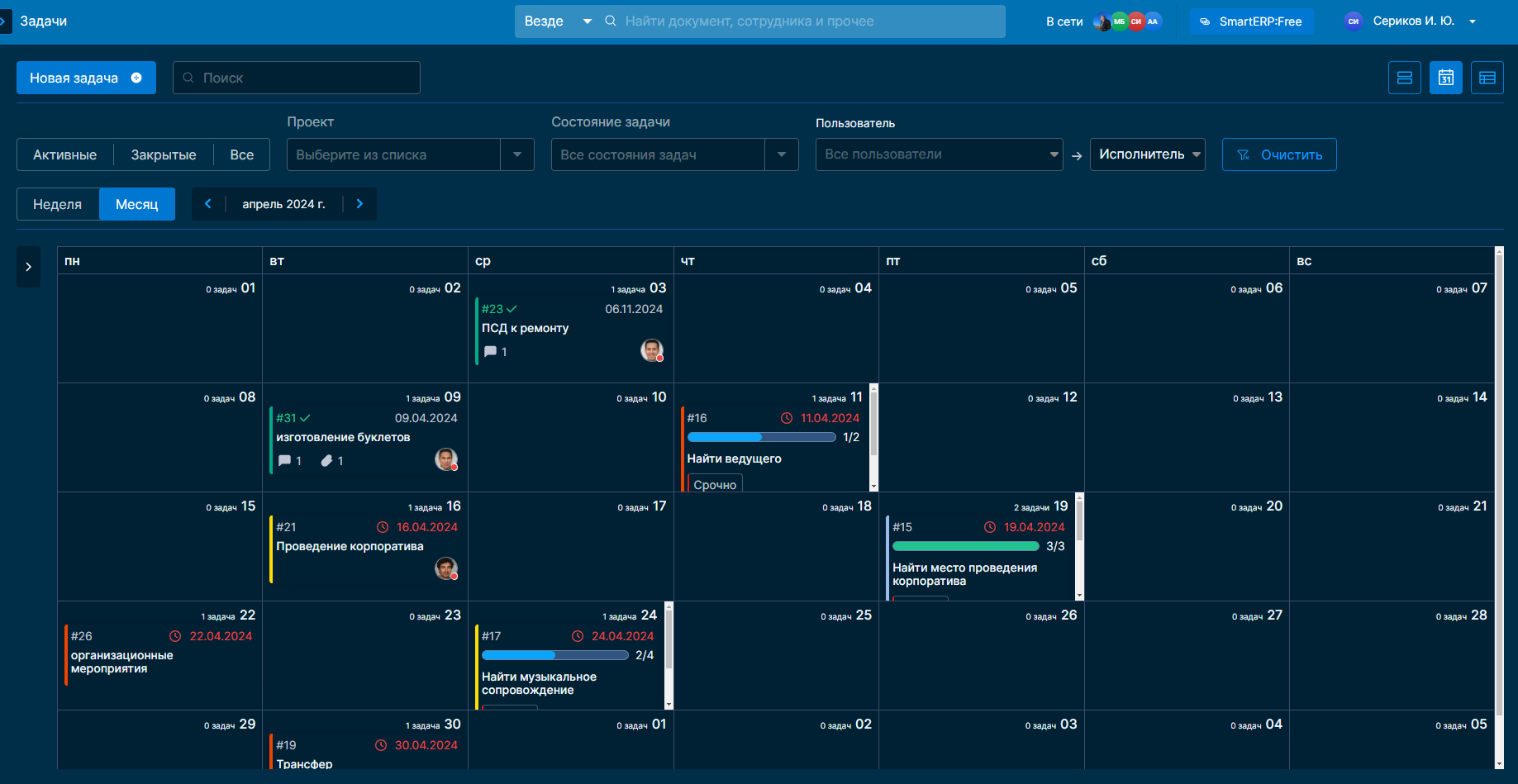
Task: Click the Новая задача button
Action: (x=86, y=78)
